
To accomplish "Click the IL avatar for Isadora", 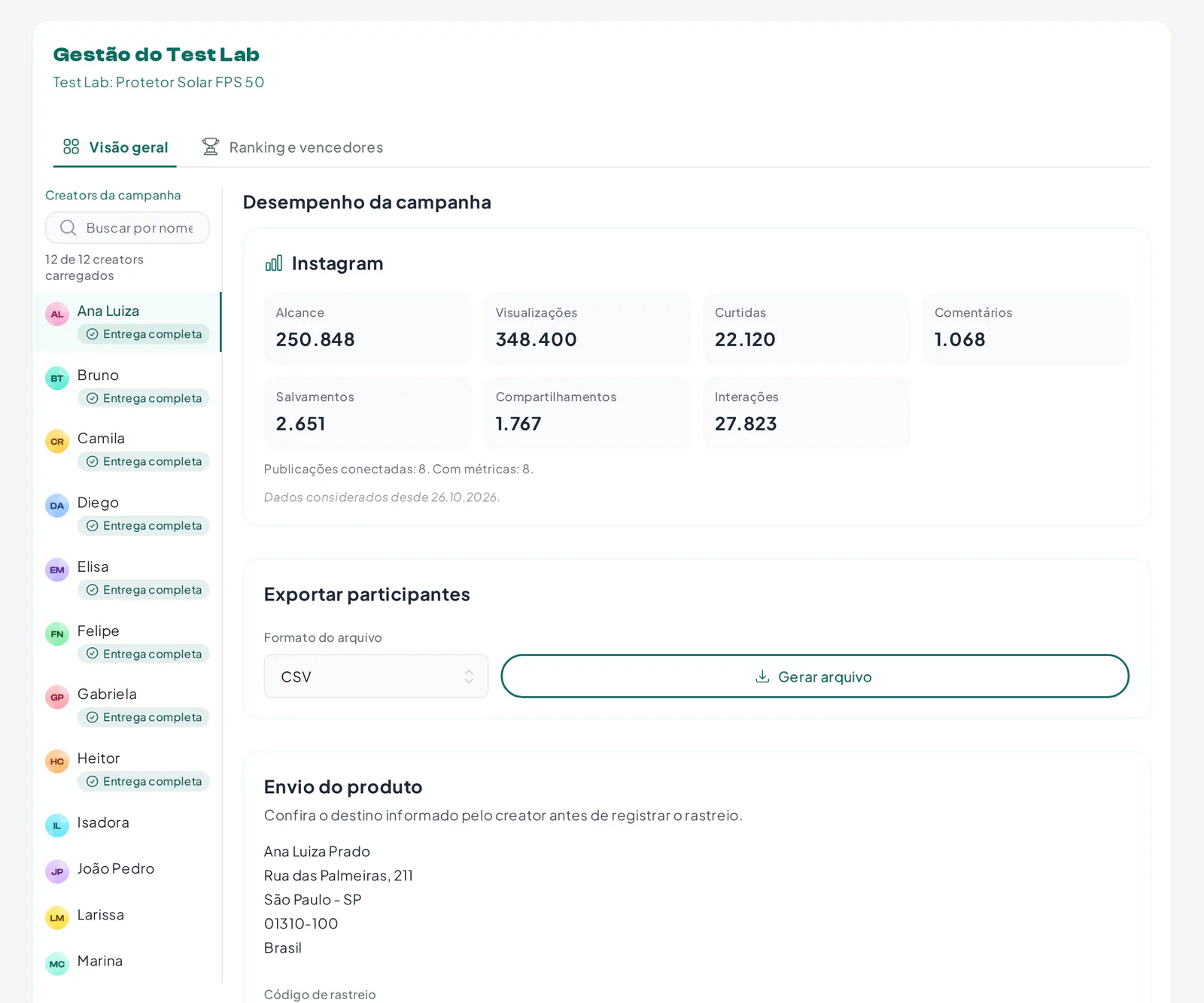I will (x=57, y=825).
